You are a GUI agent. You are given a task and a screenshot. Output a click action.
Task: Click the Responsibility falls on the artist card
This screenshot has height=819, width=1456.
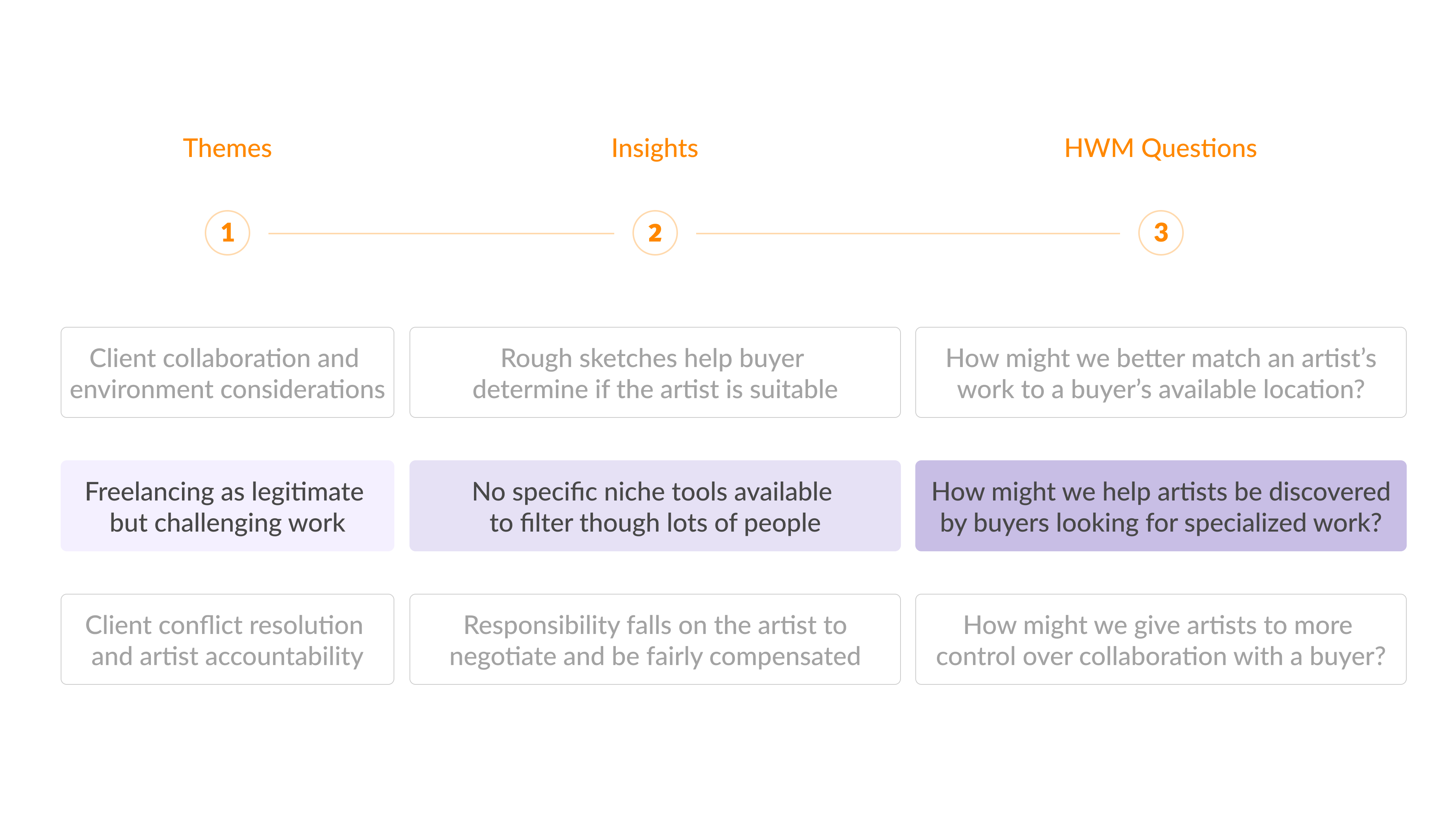tap(654, 639)
